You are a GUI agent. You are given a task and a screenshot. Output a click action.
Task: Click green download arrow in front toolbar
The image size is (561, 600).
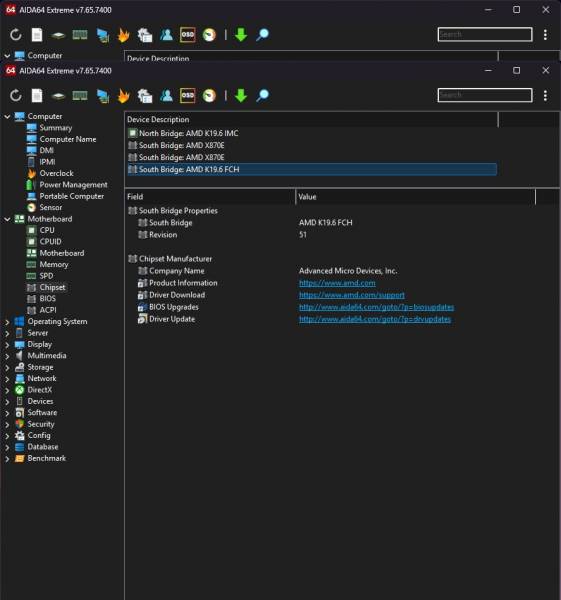(241, 95)
